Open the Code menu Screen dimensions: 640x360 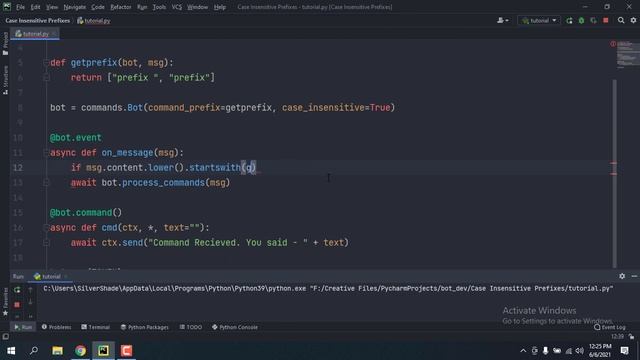[98, 7]
